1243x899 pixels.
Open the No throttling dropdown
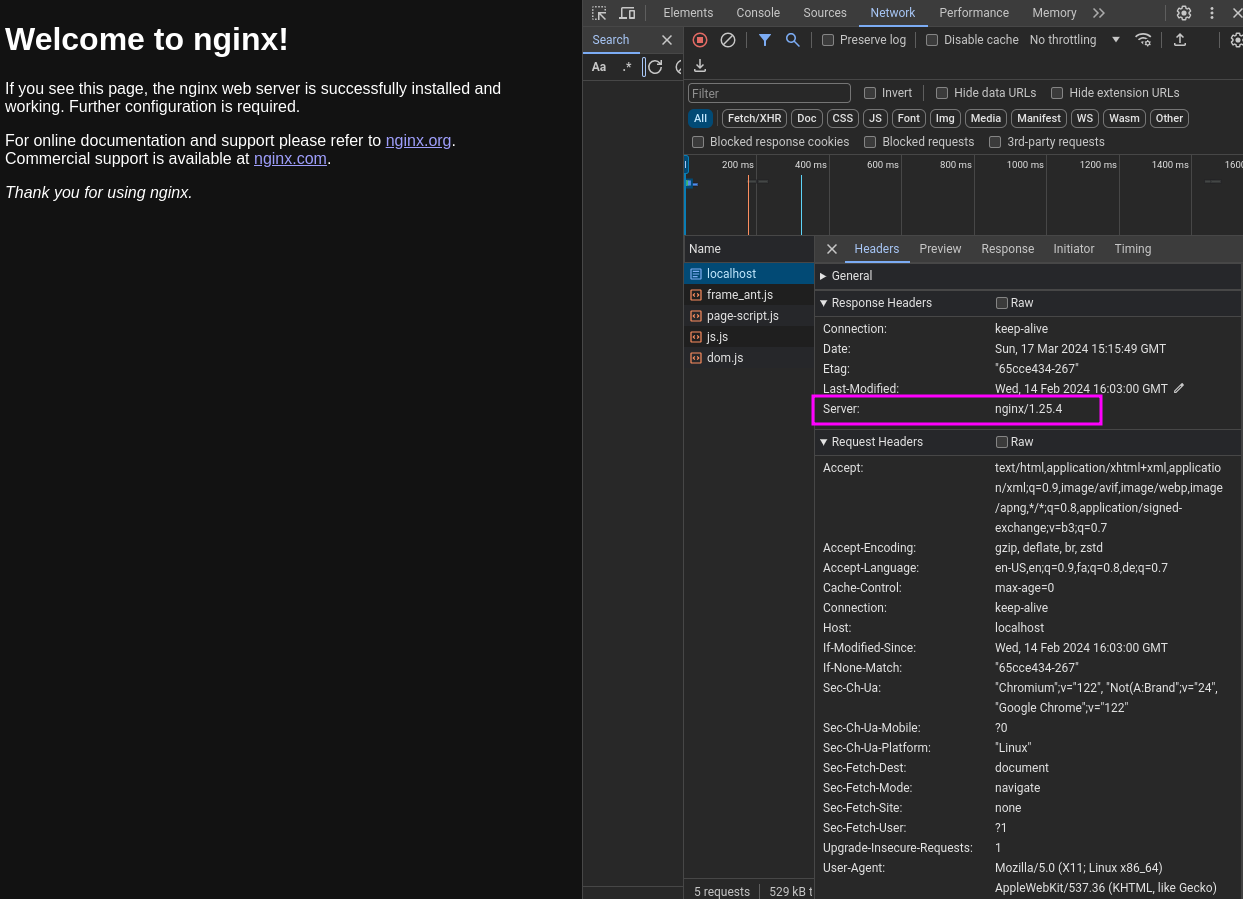click(1074, 40)
